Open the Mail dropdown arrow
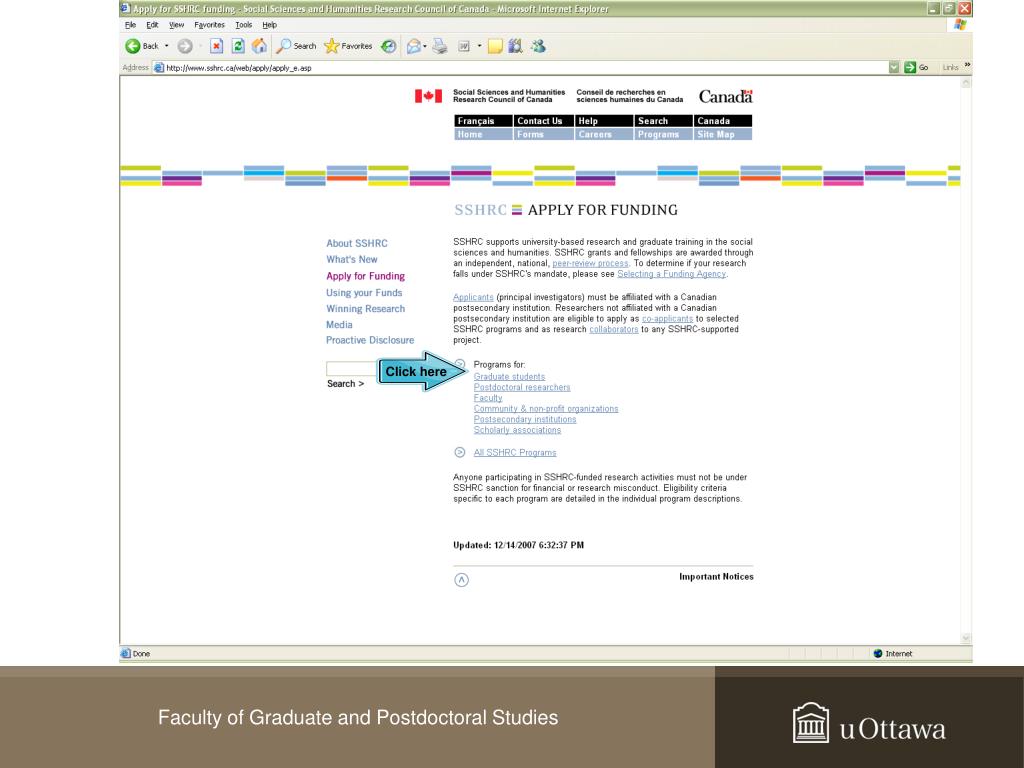Image resolution: width=1024 pixels, height=768 pixels. click(x=424, y=46)
